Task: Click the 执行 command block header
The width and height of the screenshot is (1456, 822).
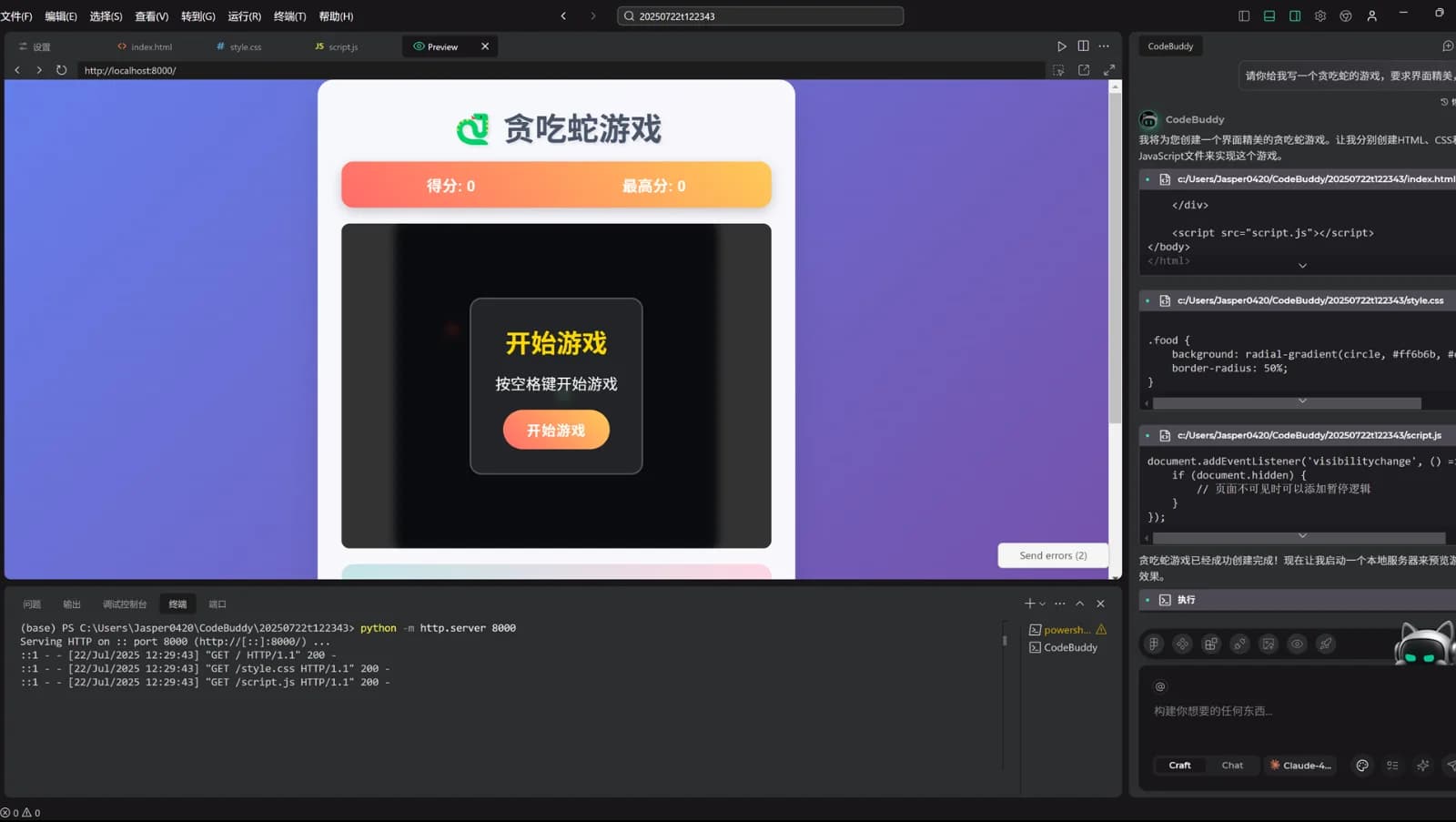Action: (x=1298, y=600)
